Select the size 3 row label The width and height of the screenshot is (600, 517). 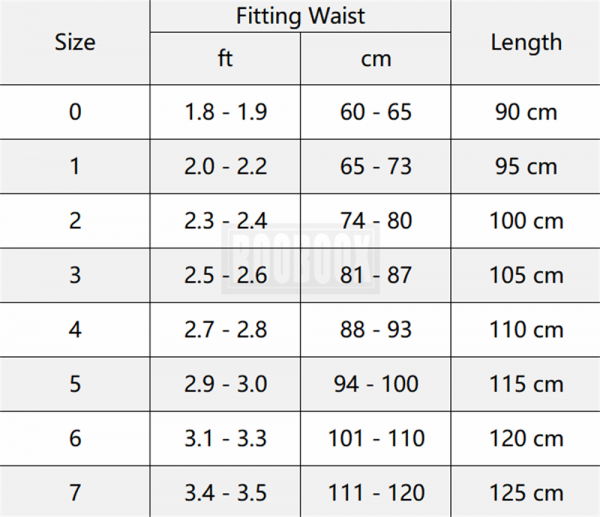(x=75, y=275)
